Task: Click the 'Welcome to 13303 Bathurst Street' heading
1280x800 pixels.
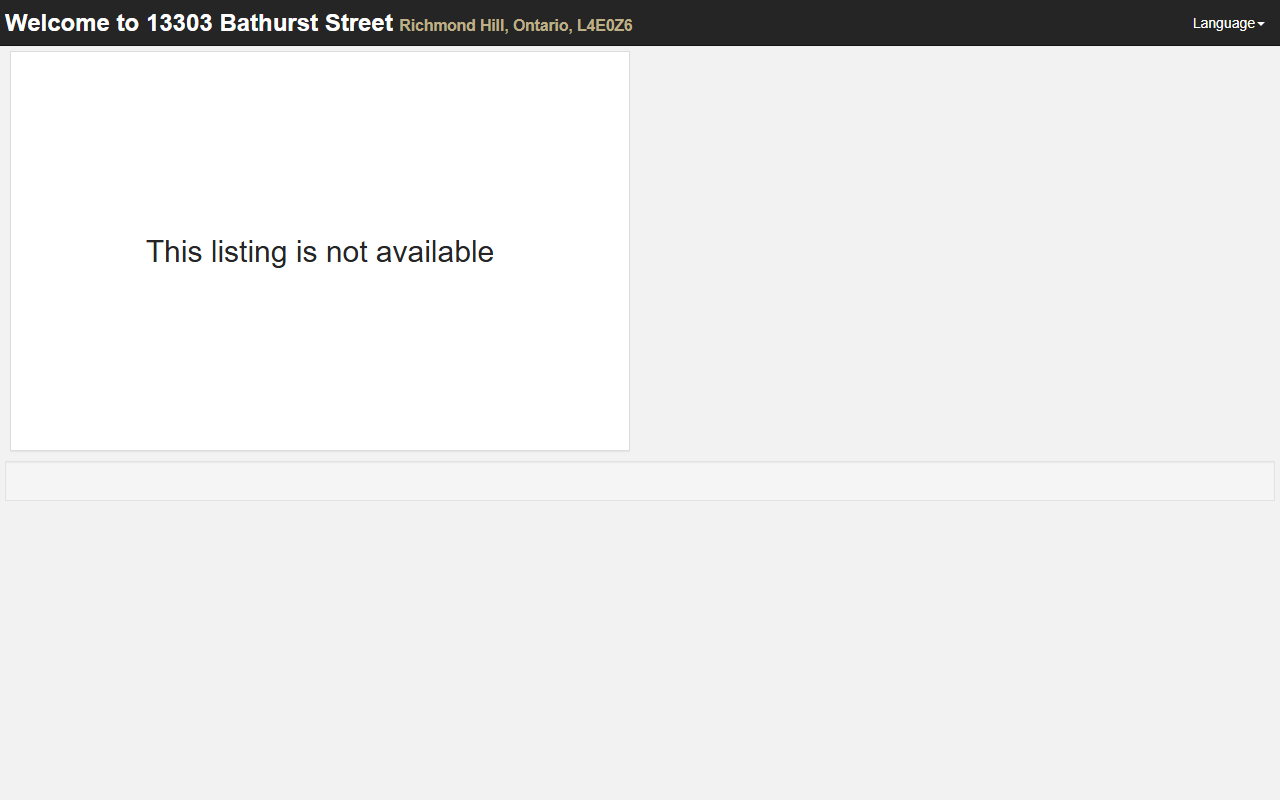Action: point(199,23)
